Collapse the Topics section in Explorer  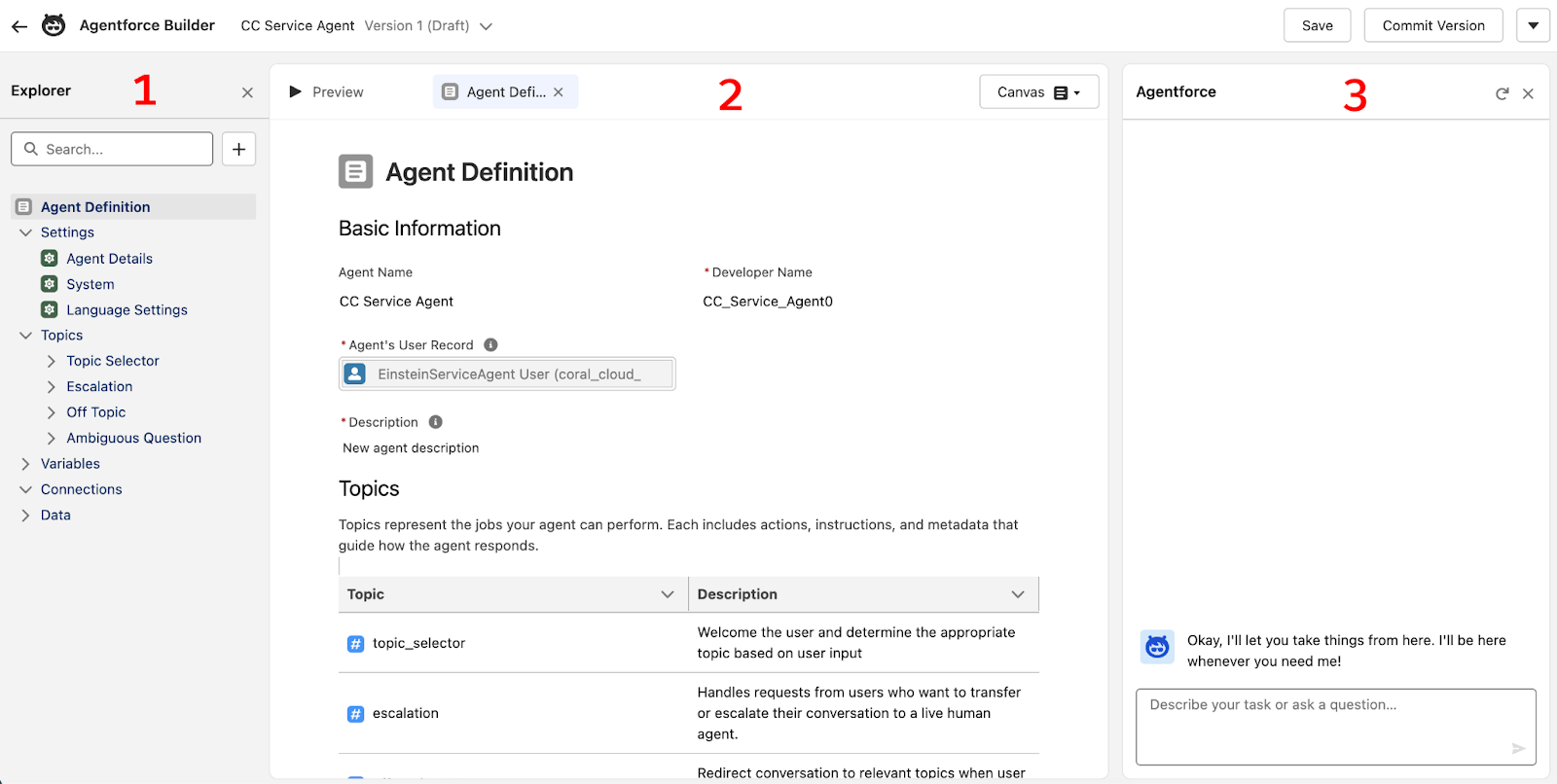click(x=25, y=335)
